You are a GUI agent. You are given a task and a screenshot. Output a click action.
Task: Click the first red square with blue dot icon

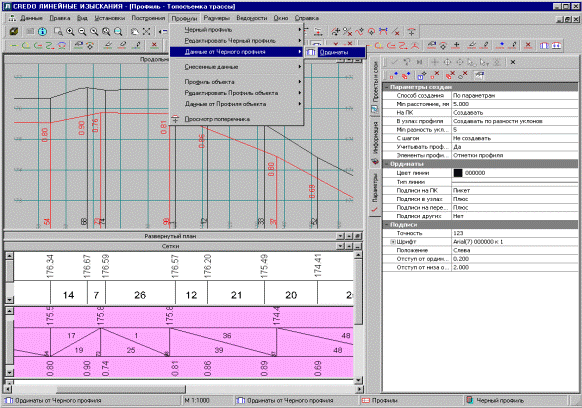click(x=393, y=75)
